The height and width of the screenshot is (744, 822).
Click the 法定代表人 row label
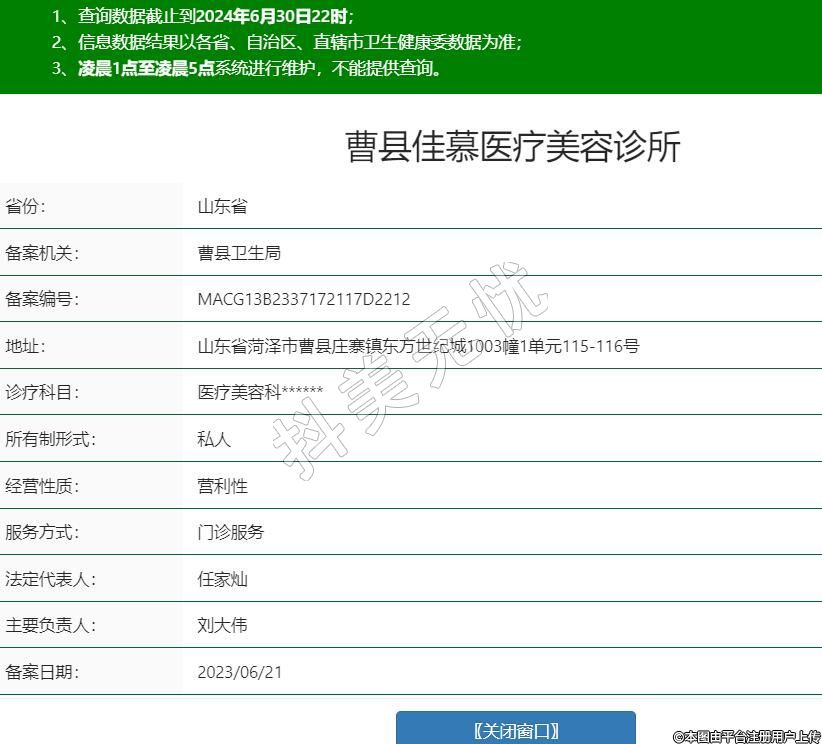click(x=50, y=579)
